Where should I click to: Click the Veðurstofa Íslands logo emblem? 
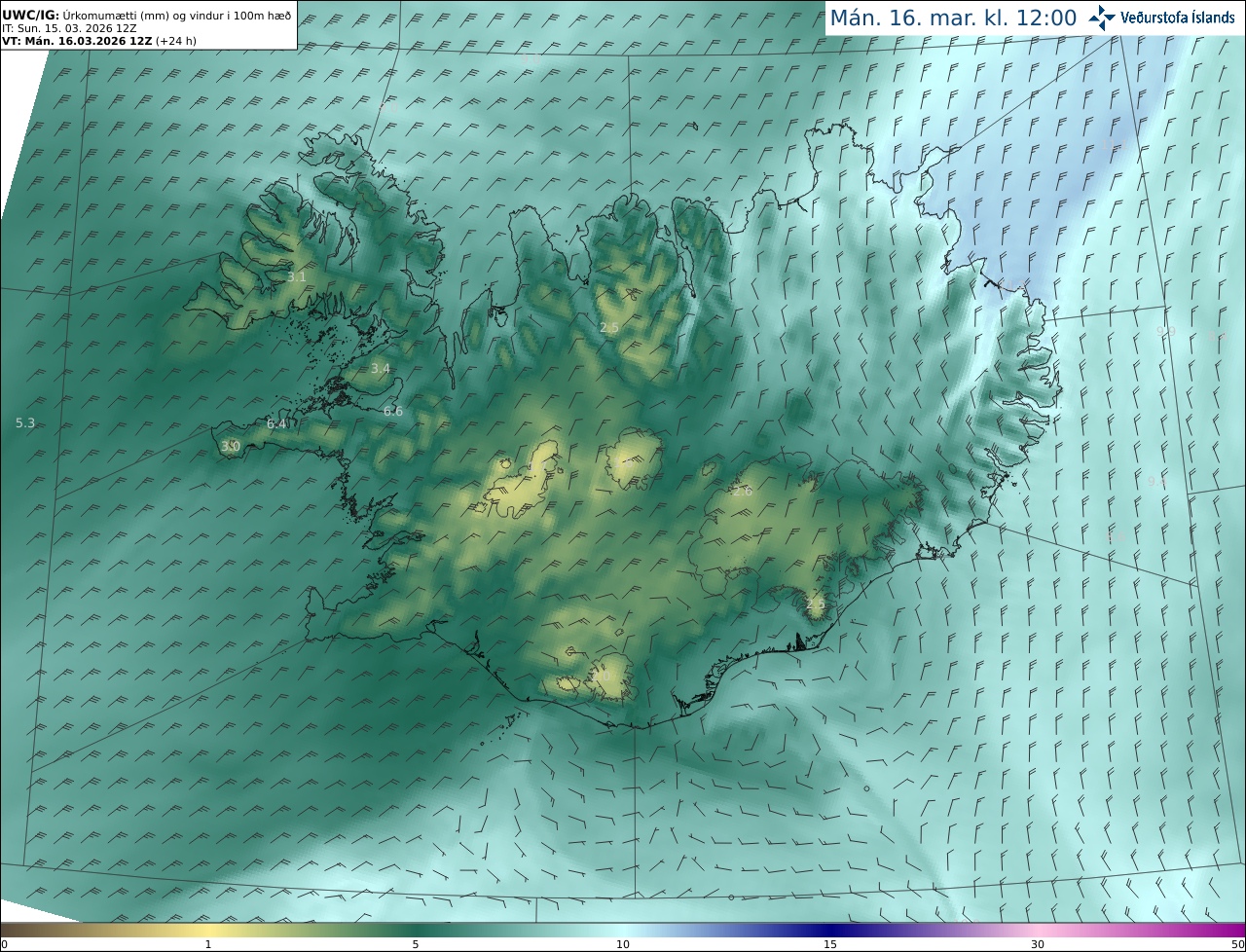tap(1102, 18)
